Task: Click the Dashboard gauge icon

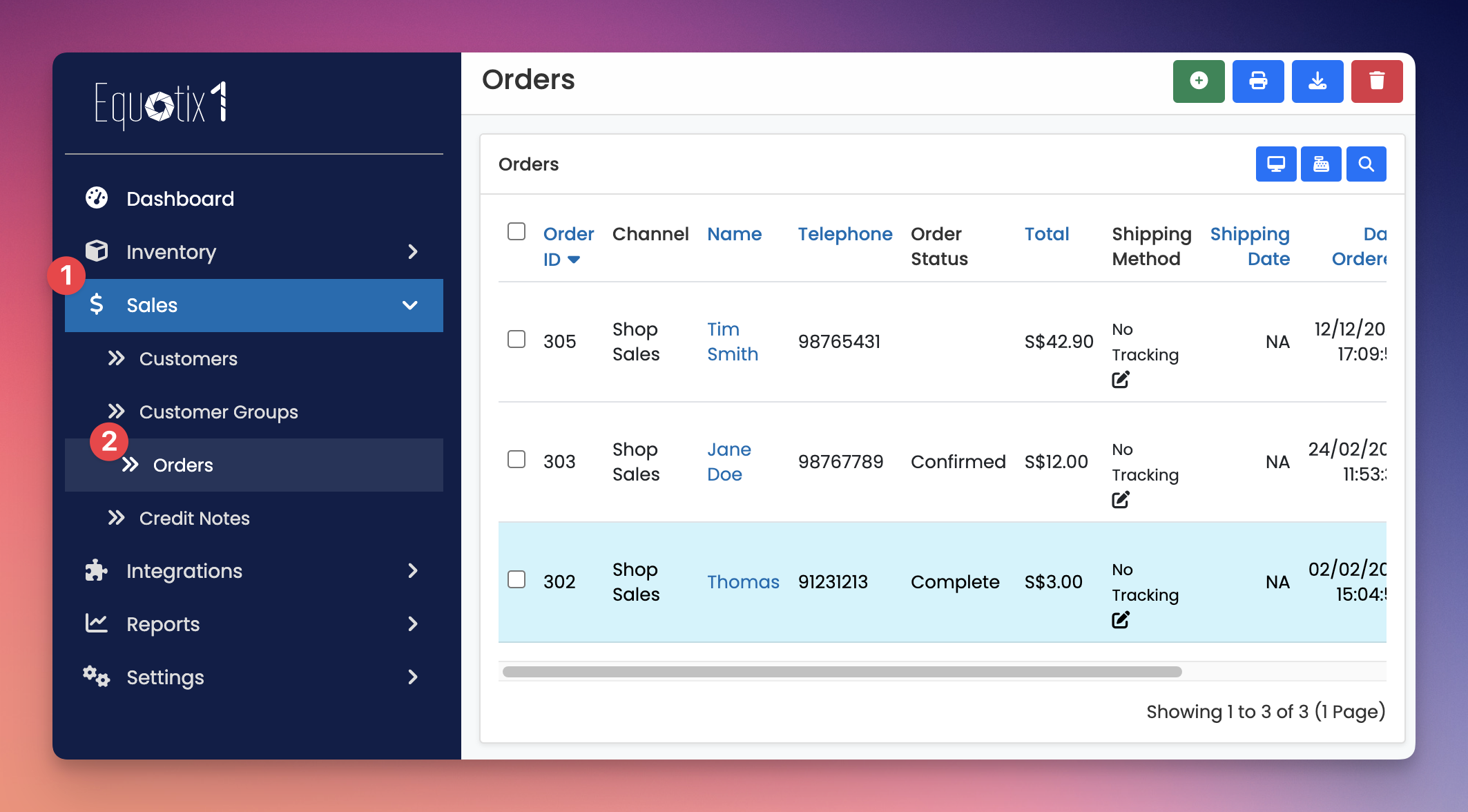Action: pos(97,198)
